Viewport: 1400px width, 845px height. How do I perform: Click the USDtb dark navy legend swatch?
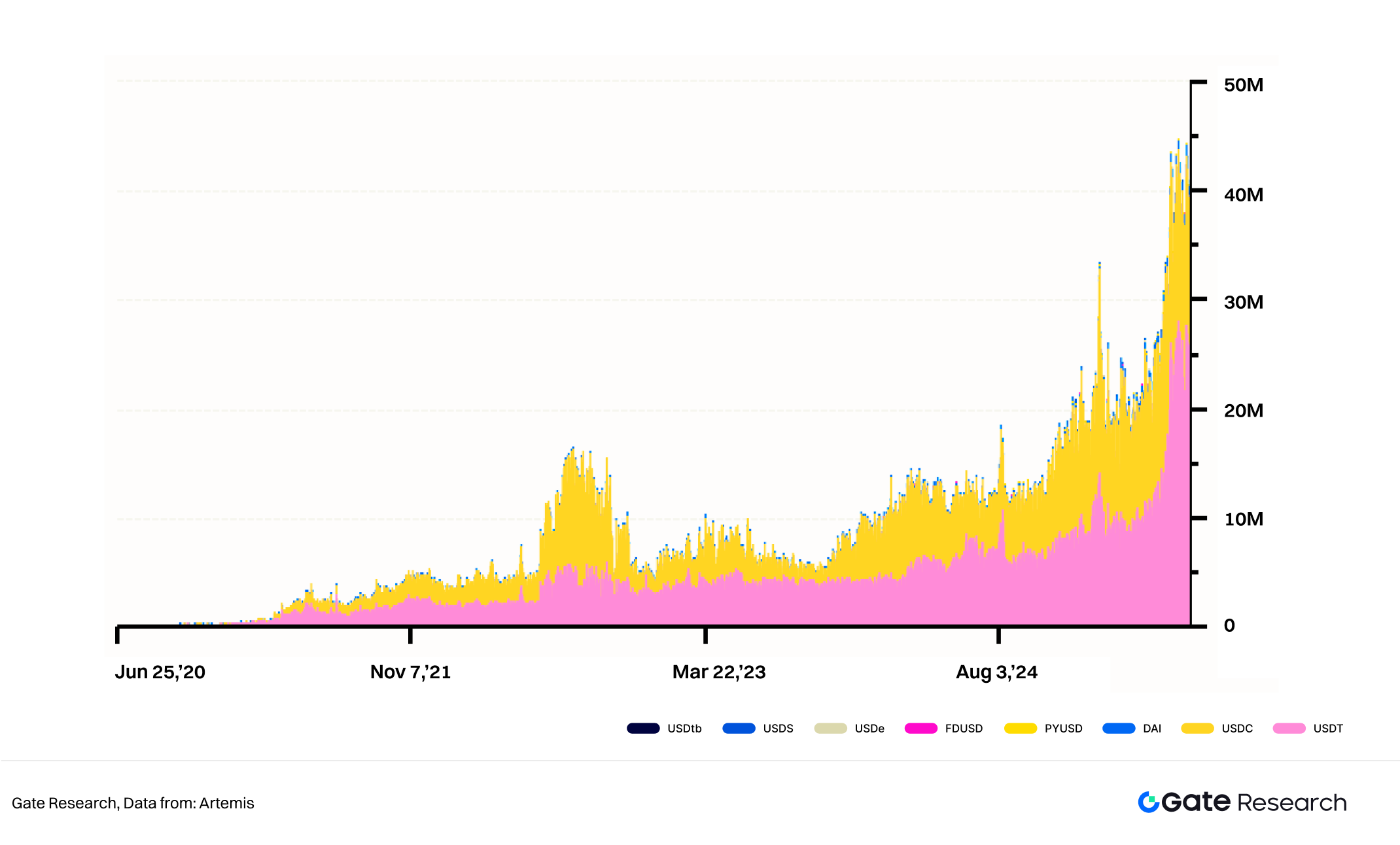pos(643,729)
